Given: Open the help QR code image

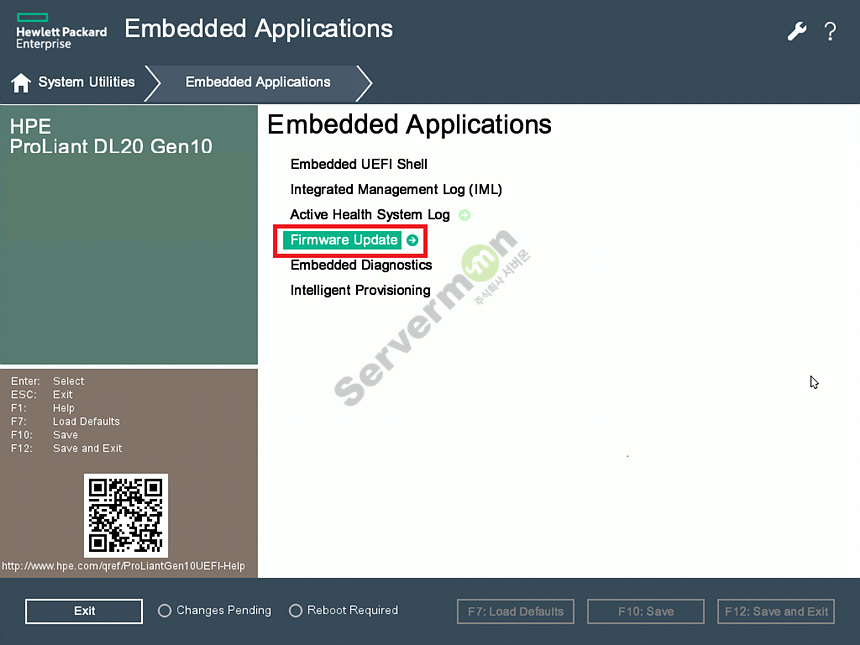Looking at the screenshot, I should (x=126, y=515).
